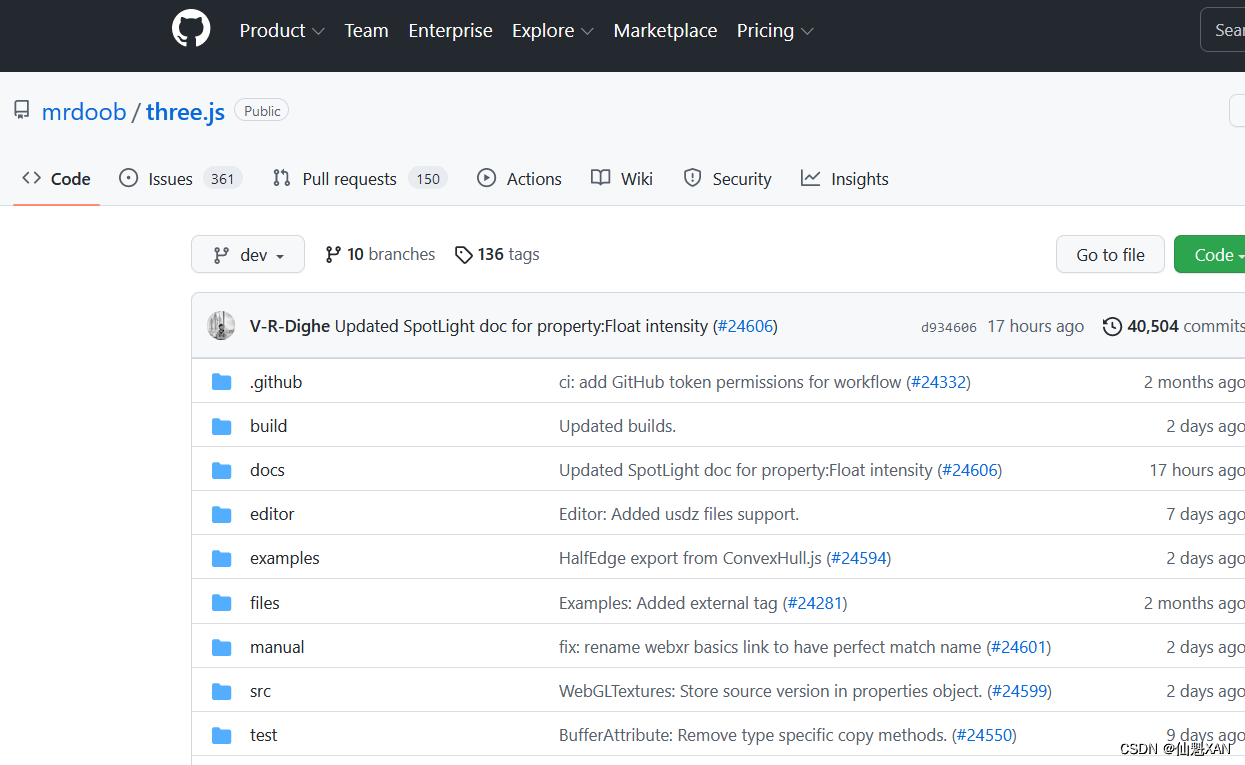This screenshot has width=1245, height=765.
Task: Click the Public visibility badge
Action: 262,111
